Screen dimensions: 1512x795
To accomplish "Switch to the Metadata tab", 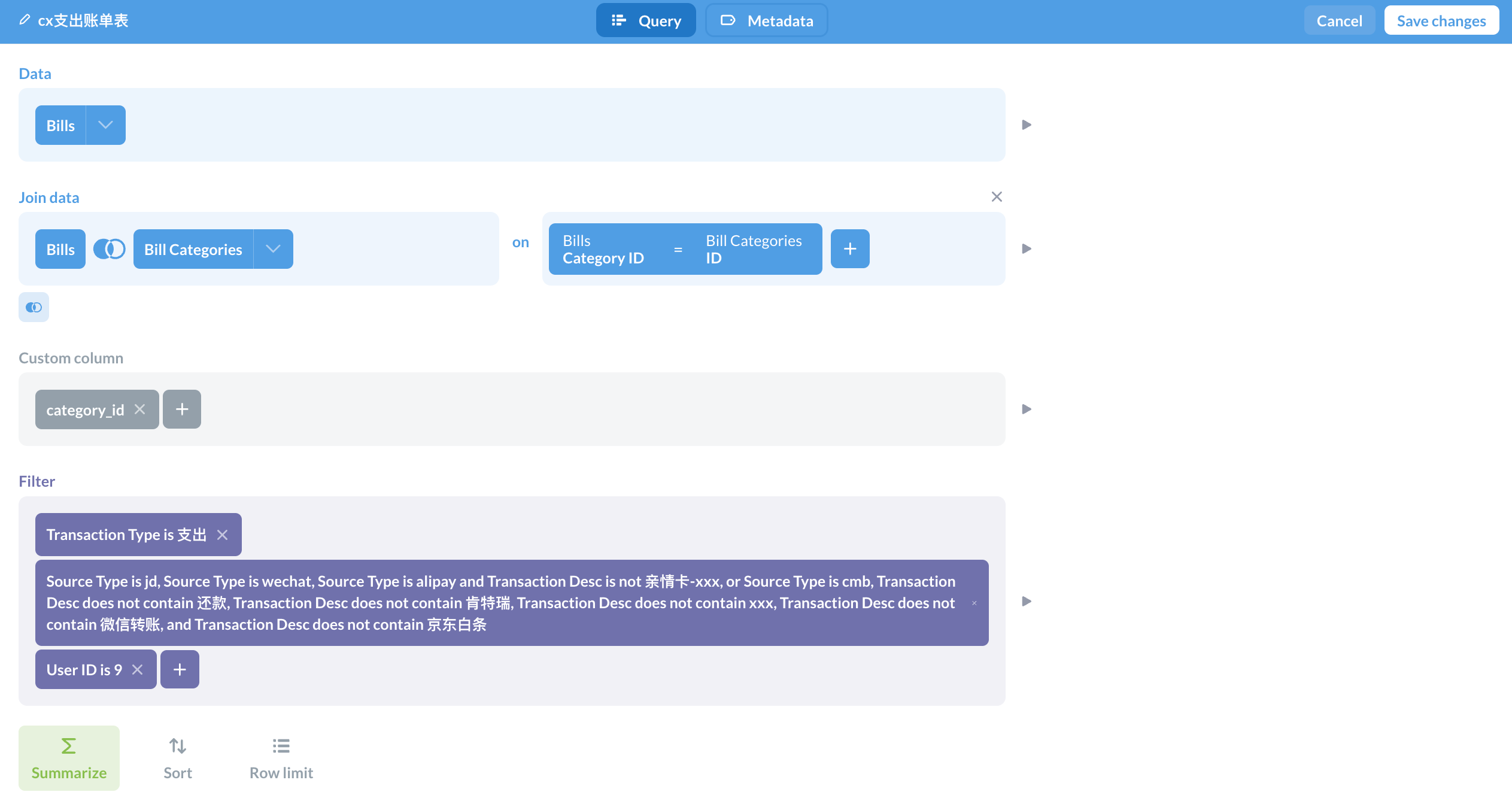I will click(767, 20).
